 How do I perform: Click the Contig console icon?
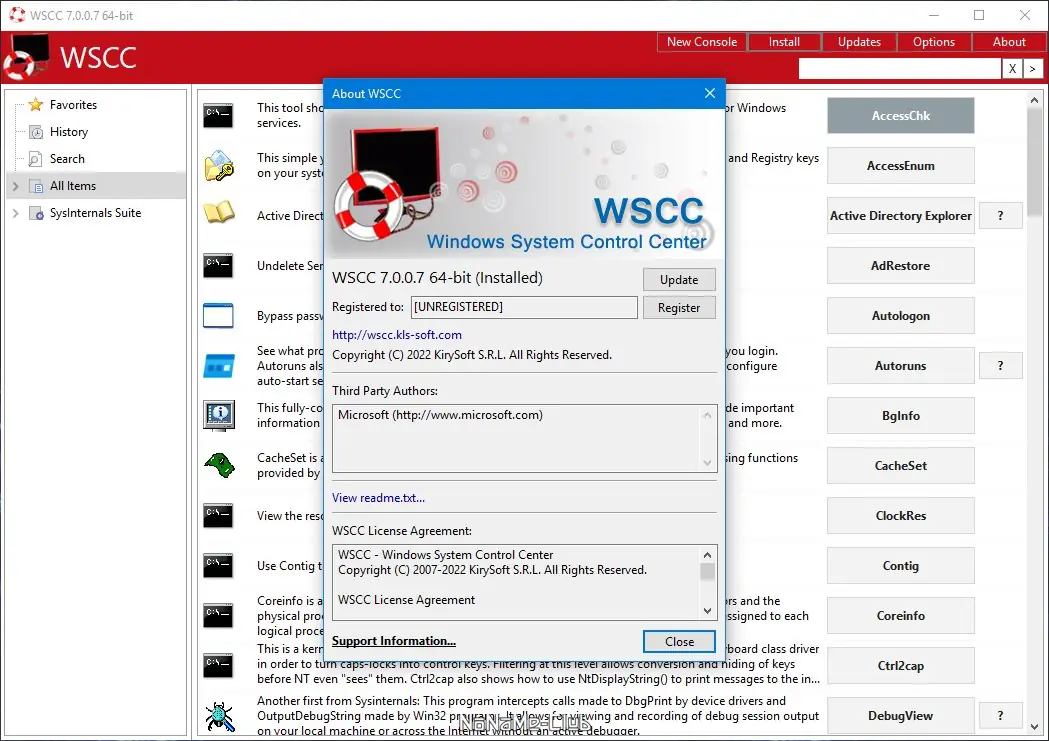click(x=218, y=566)
